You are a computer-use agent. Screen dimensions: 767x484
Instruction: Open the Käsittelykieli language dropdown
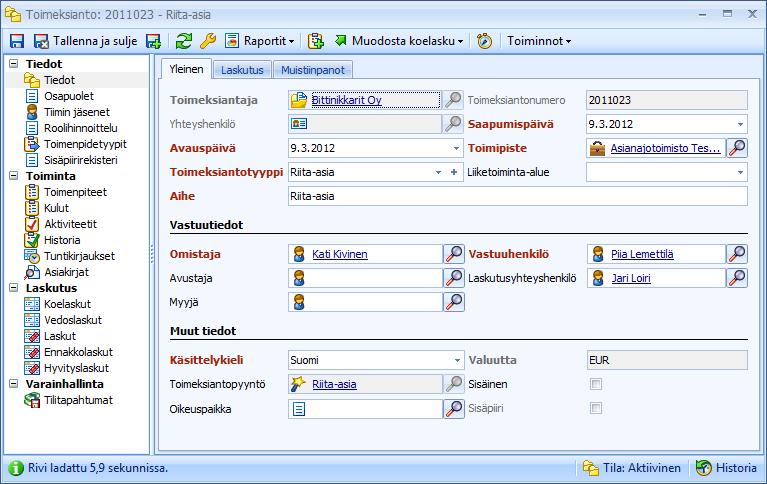click(x=457, y=360)
